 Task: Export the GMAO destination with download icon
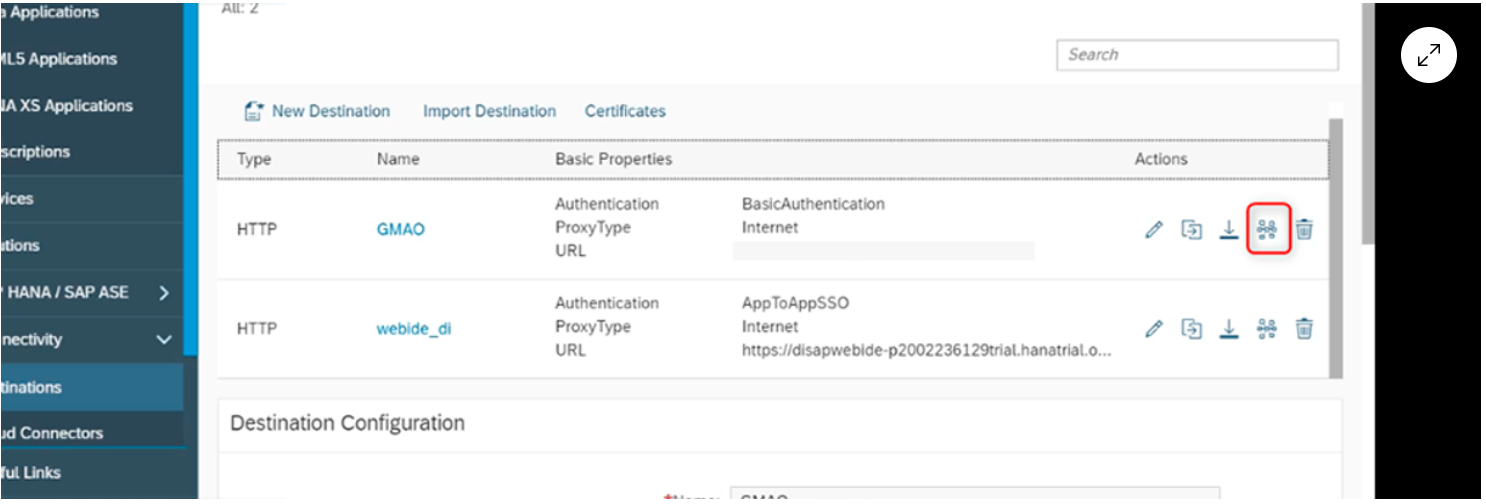(1229, 230)
